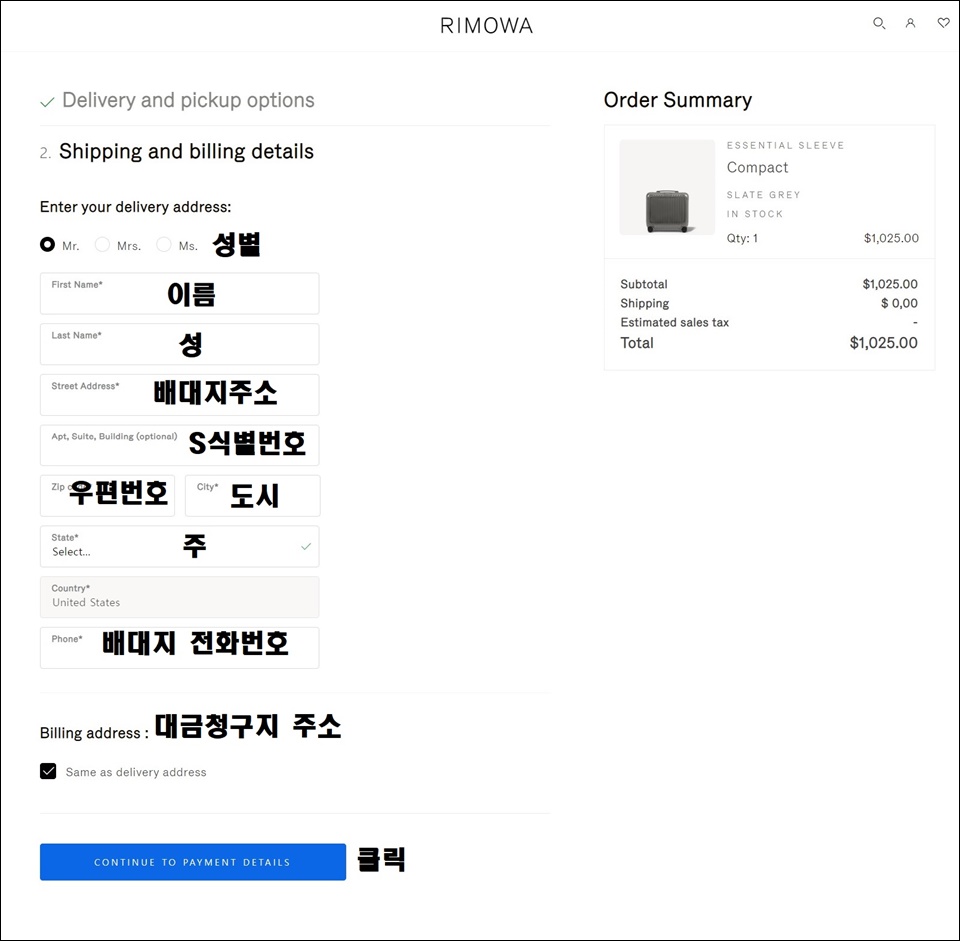The image size is (960, 941).
Task: Click the Estimated sales tax label
Action: [675, 323]
